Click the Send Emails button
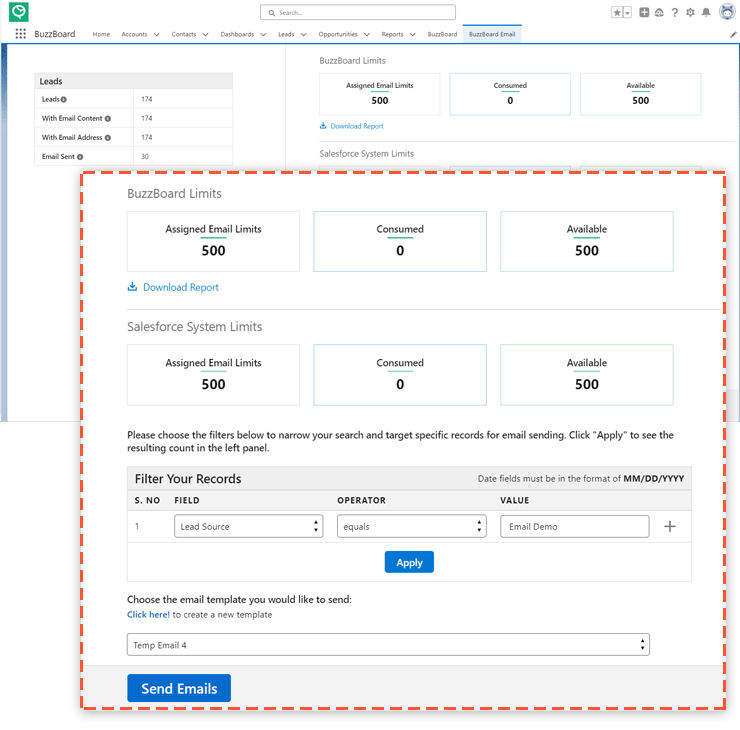The width and height of the screenshot is (740, 730). 179,688
